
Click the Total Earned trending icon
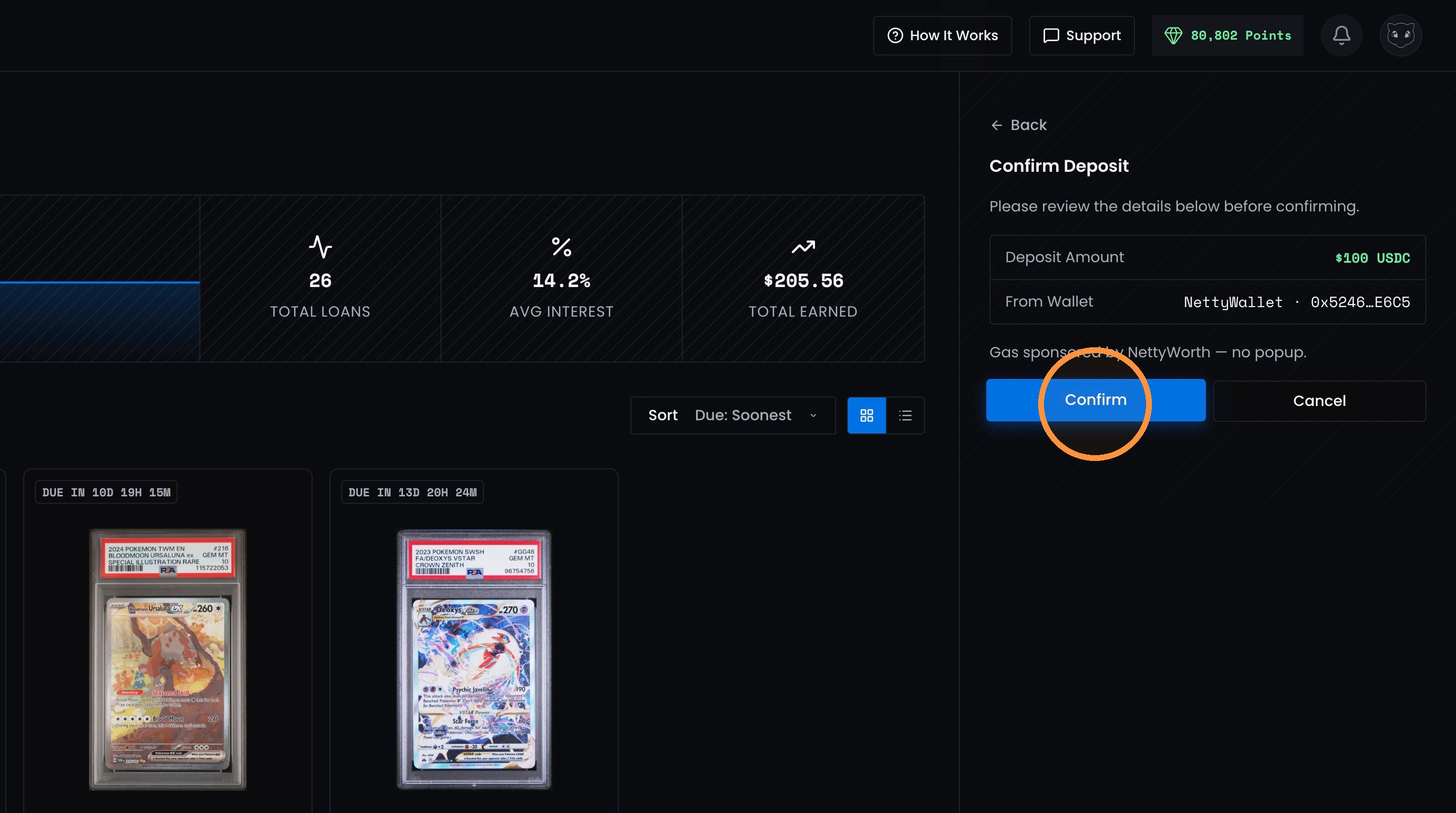click(x=803, y=247)
